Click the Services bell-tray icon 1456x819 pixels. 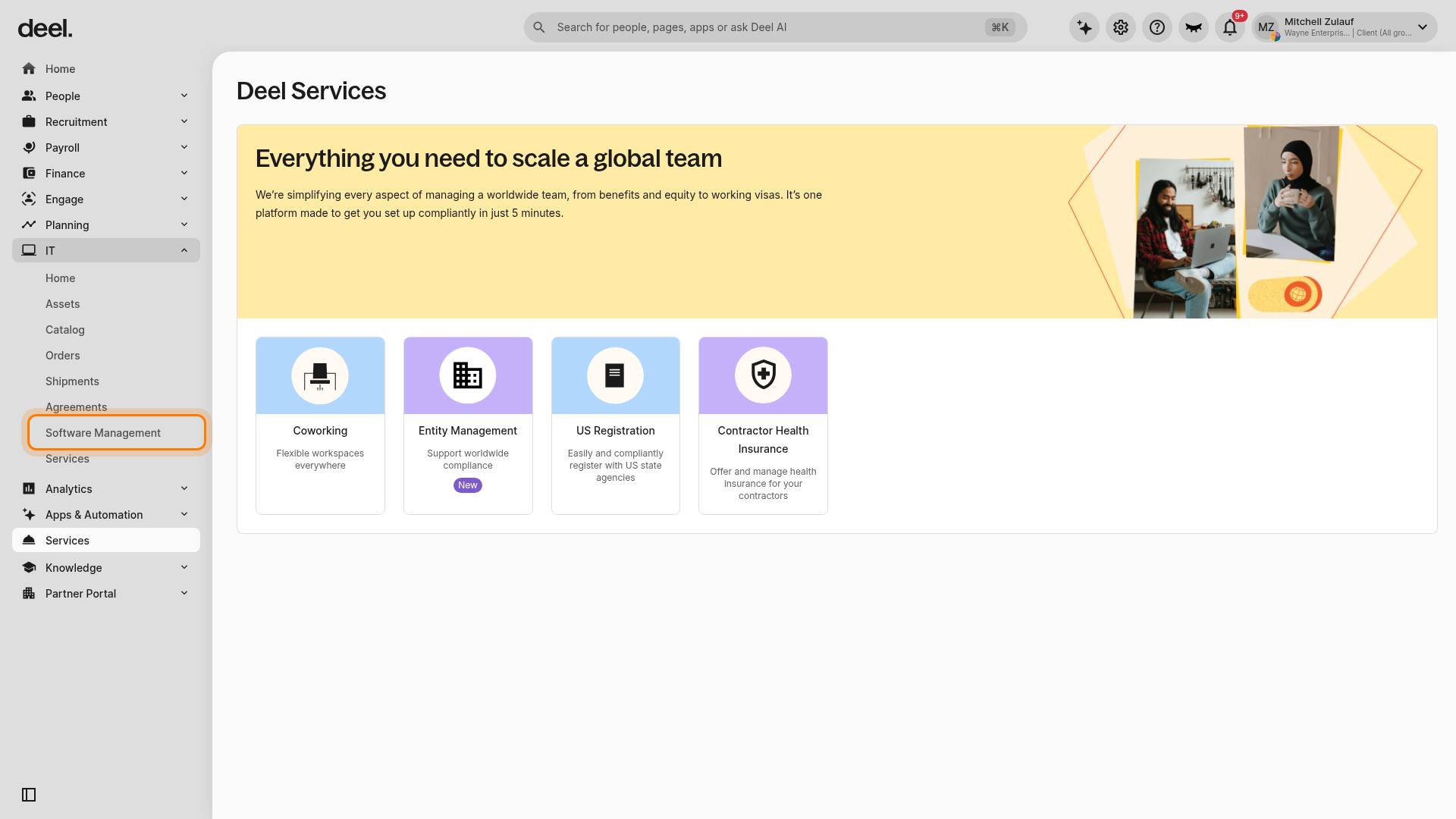point(29,541)
